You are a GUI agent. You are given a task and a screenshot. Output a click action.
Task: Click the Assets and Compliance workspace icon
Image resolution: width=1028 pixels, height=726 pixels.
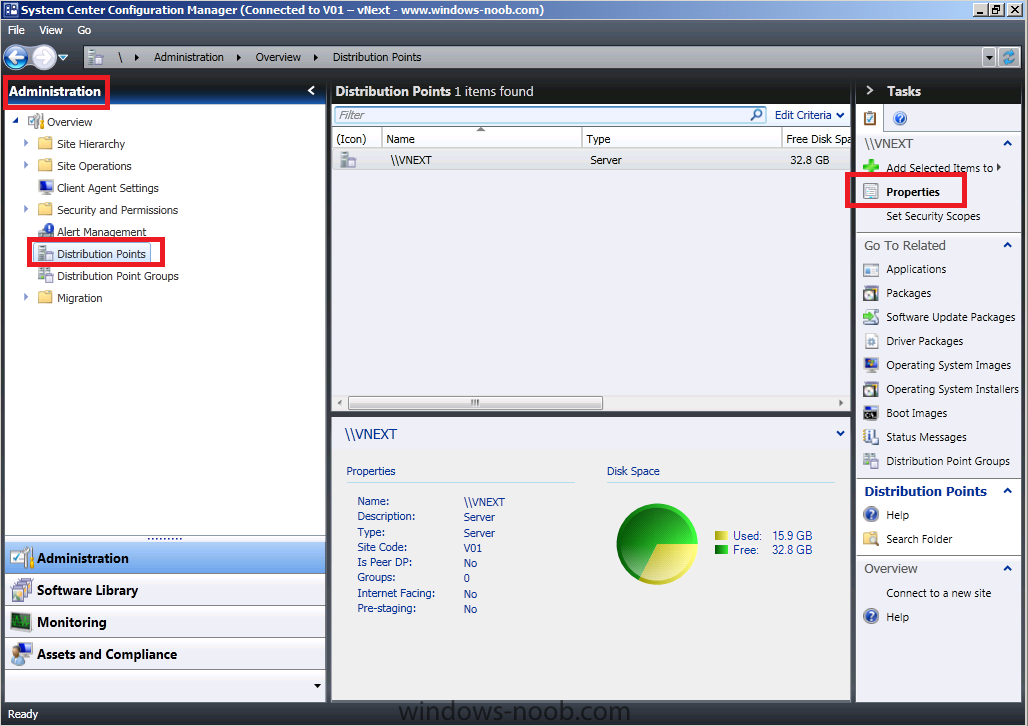22,654
